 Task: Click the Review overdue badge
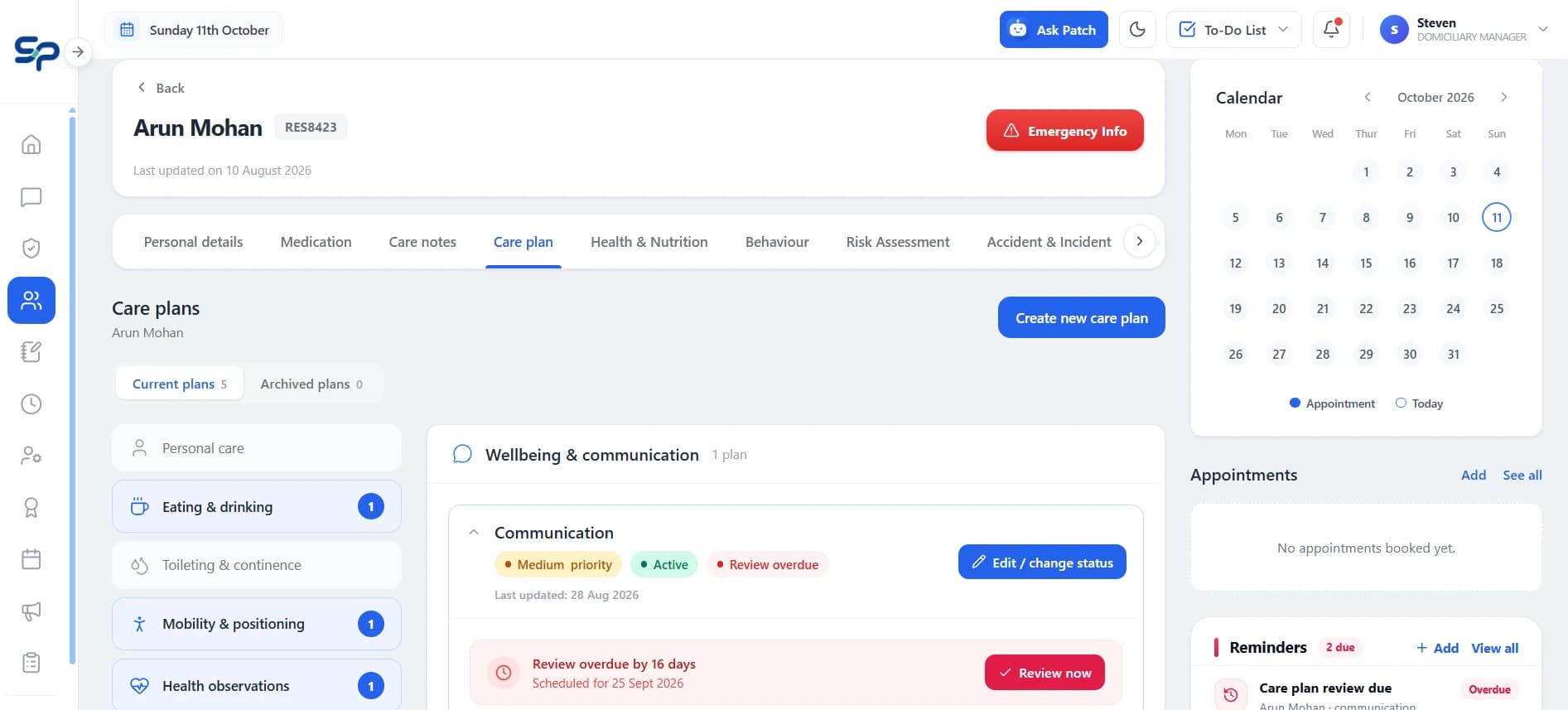coord(767,565)
